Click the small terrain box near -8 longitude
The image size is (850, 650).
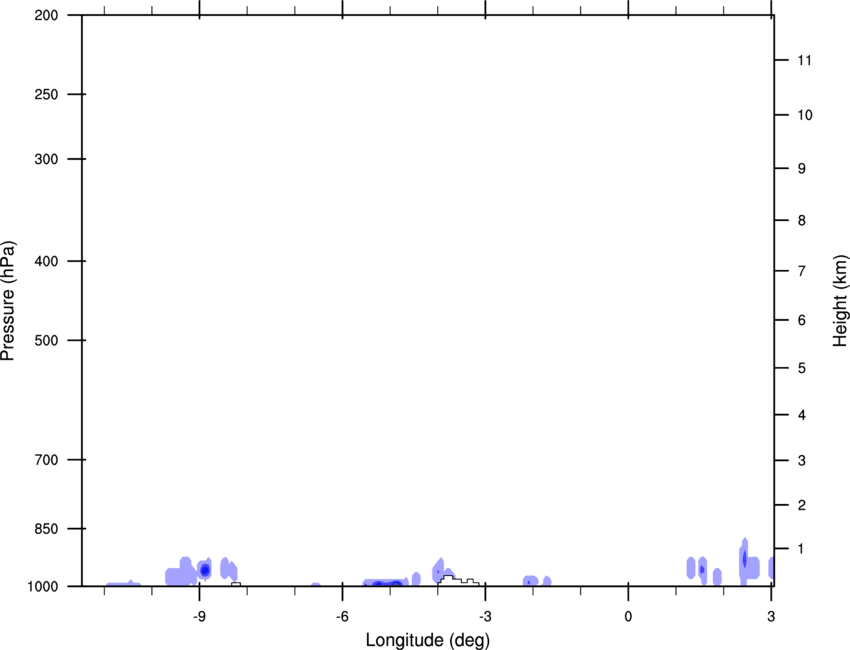[236, 584]
